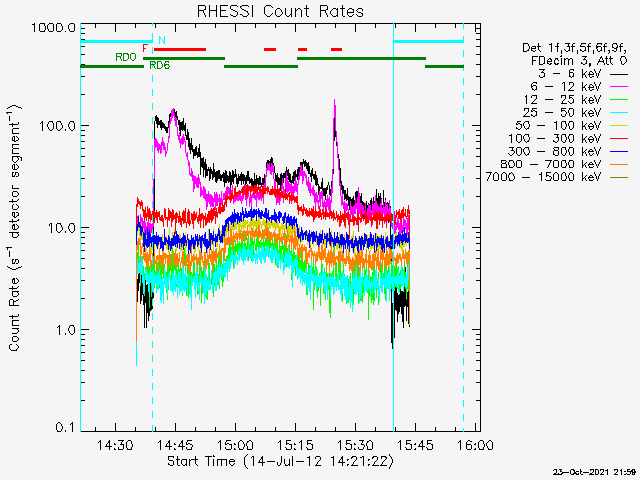Click the green 'RD6' label
The height and width of the screenshot is (480, 640).
pos(160,65)
